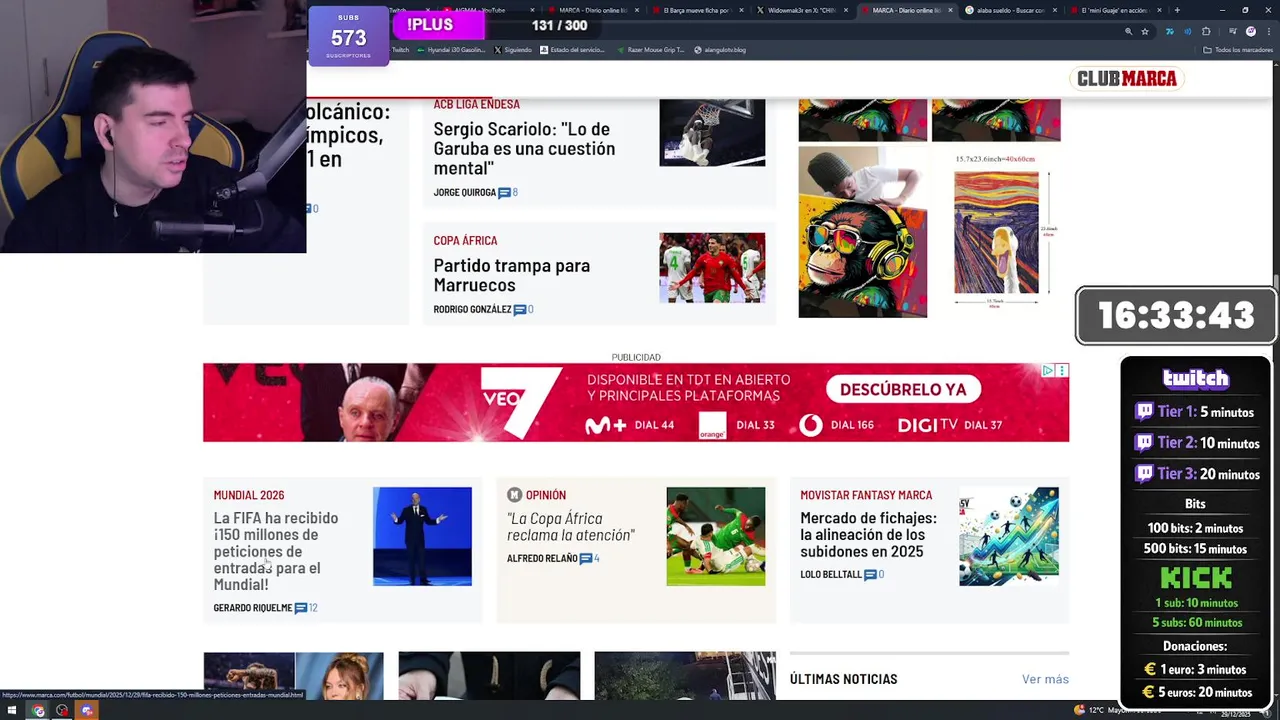
Task: Open the 'Siguiendo' X bookmark
Action: (513, 50)
